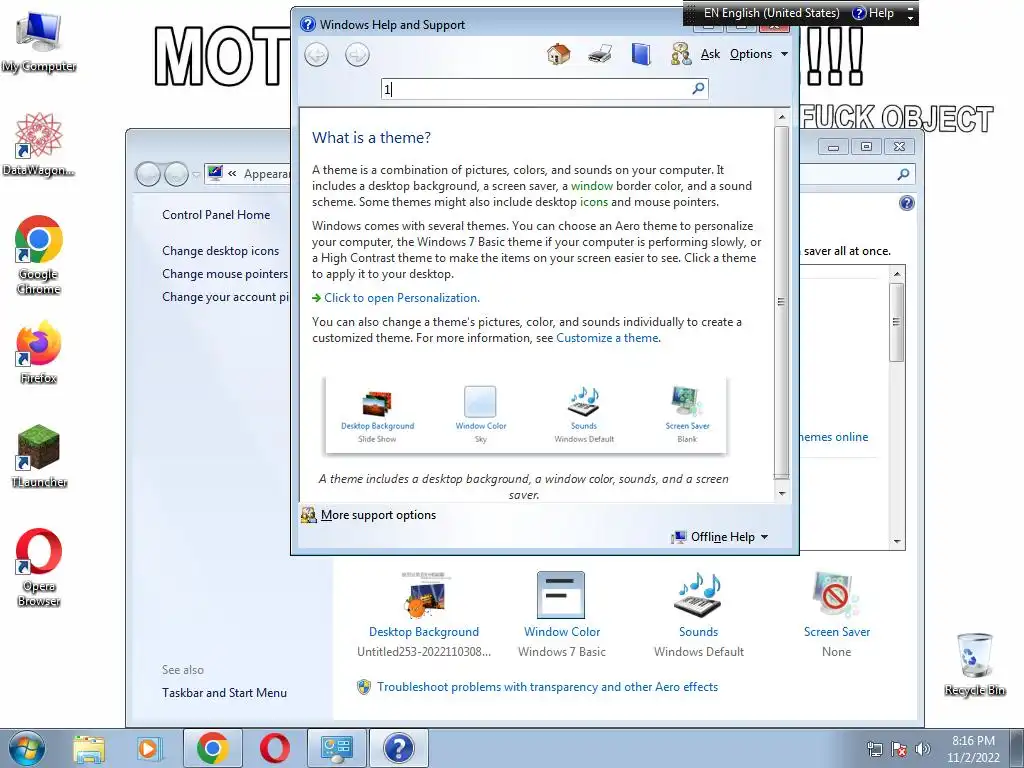1024x768 pixels.
Task: Switch to Control Panel taskbar button
Action: (336, 748)
